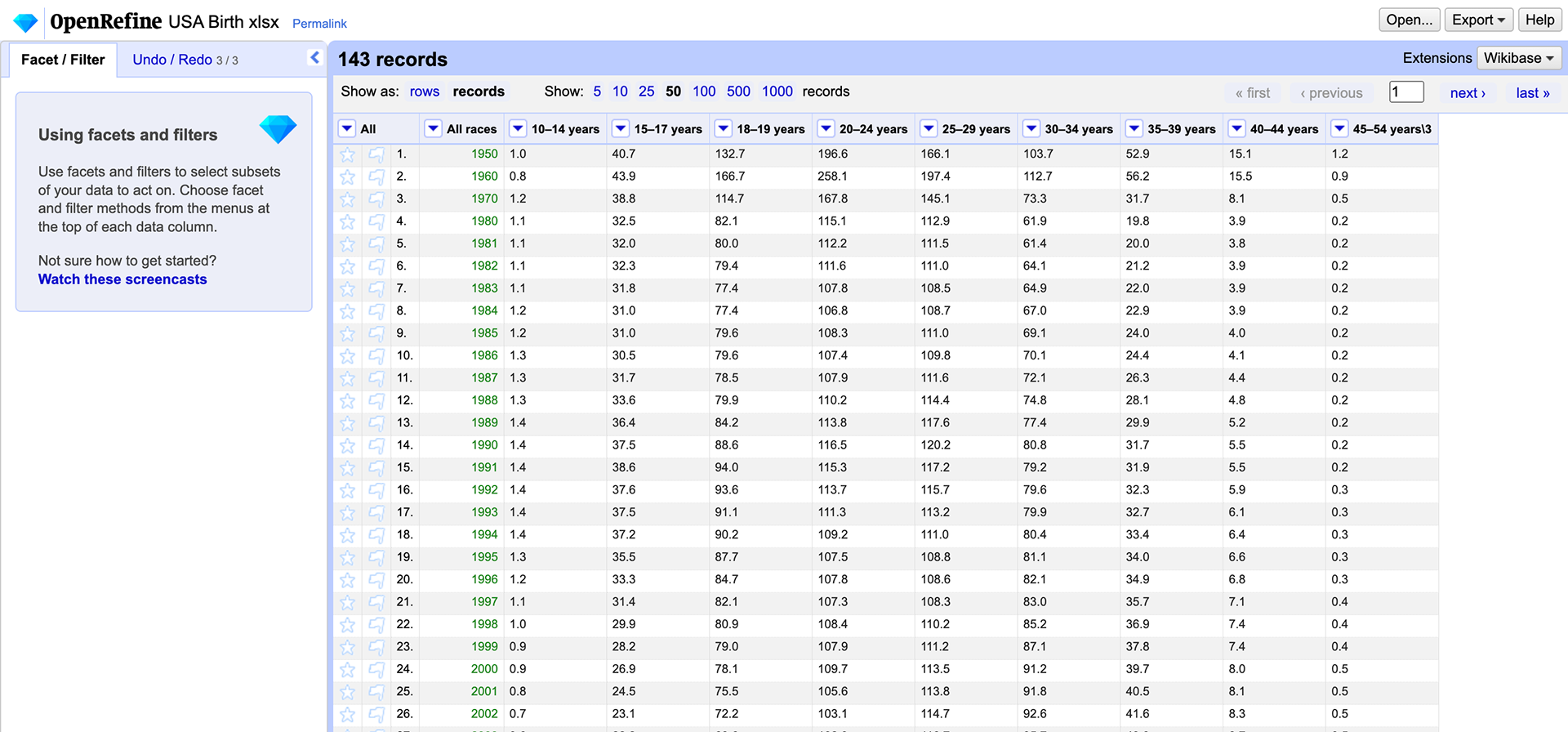Star row 18 for year 1994

click(x=348, y=535)
